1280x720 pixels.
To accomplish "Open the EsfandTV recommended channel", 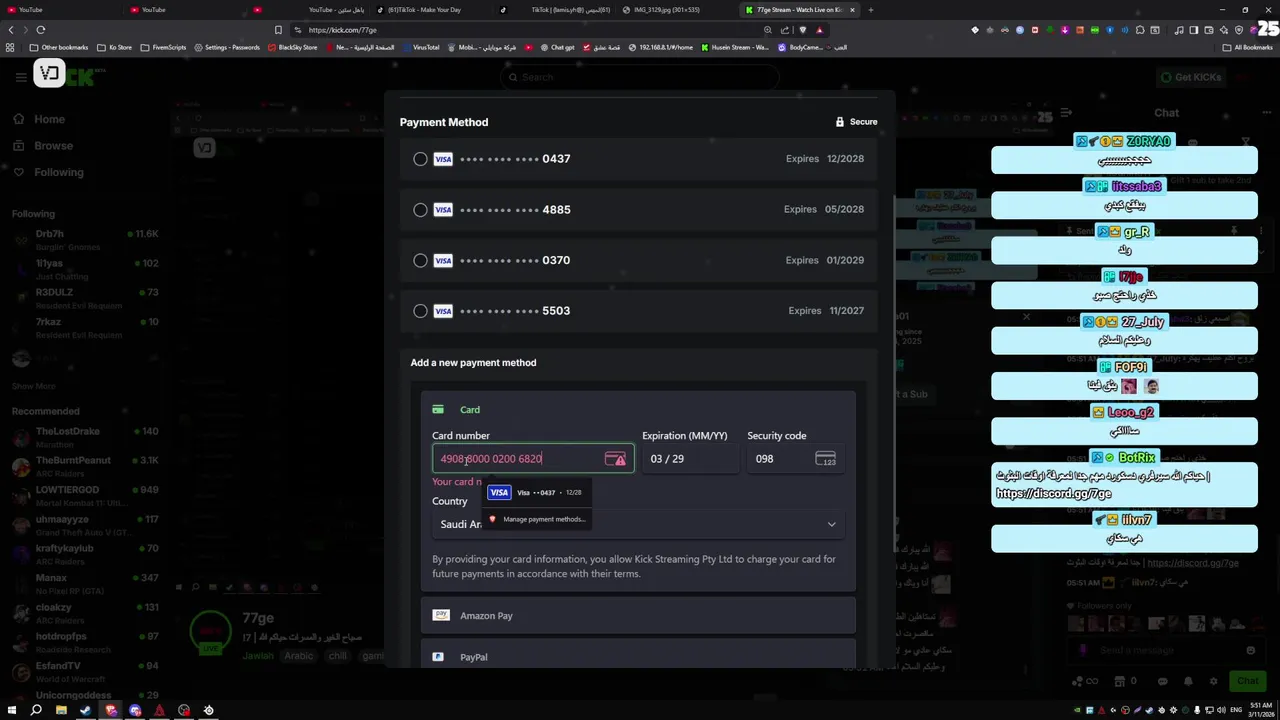I will pyautogui.click(x=85, y=672).
